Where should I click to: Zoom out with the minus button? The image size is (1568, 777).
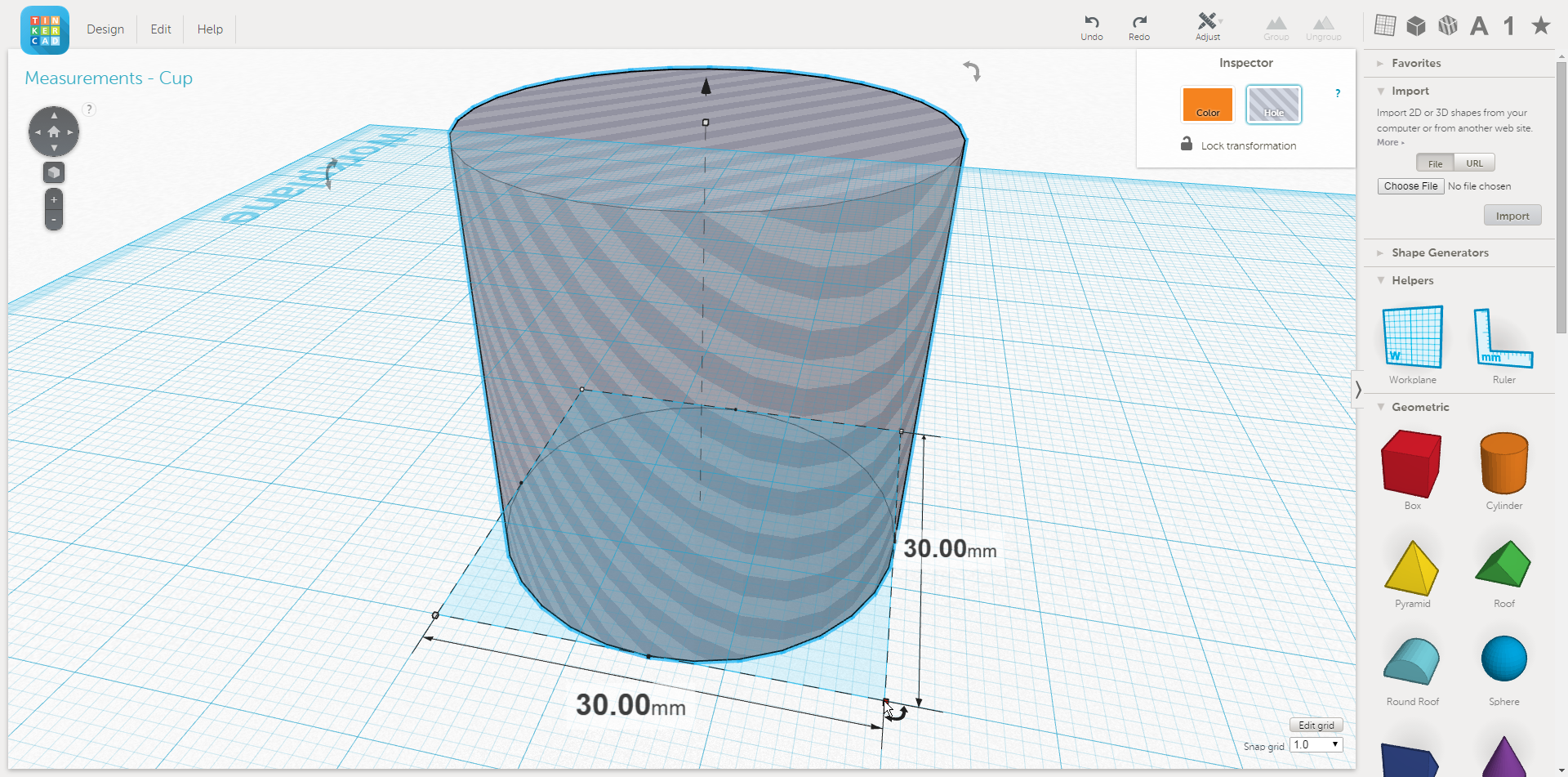point(54,220)
